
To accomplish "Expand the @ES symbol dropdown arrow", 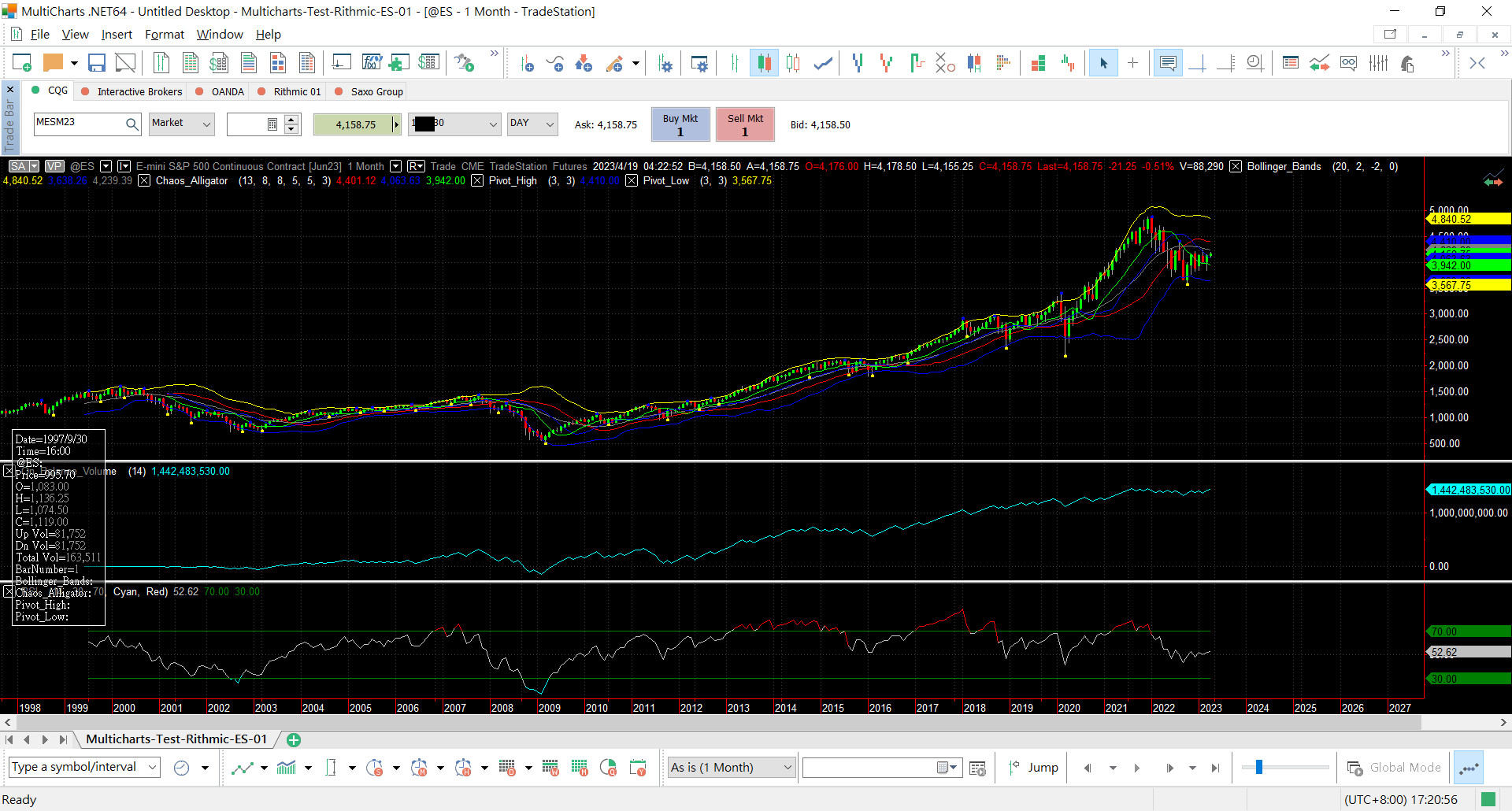I will pos(106,166).
